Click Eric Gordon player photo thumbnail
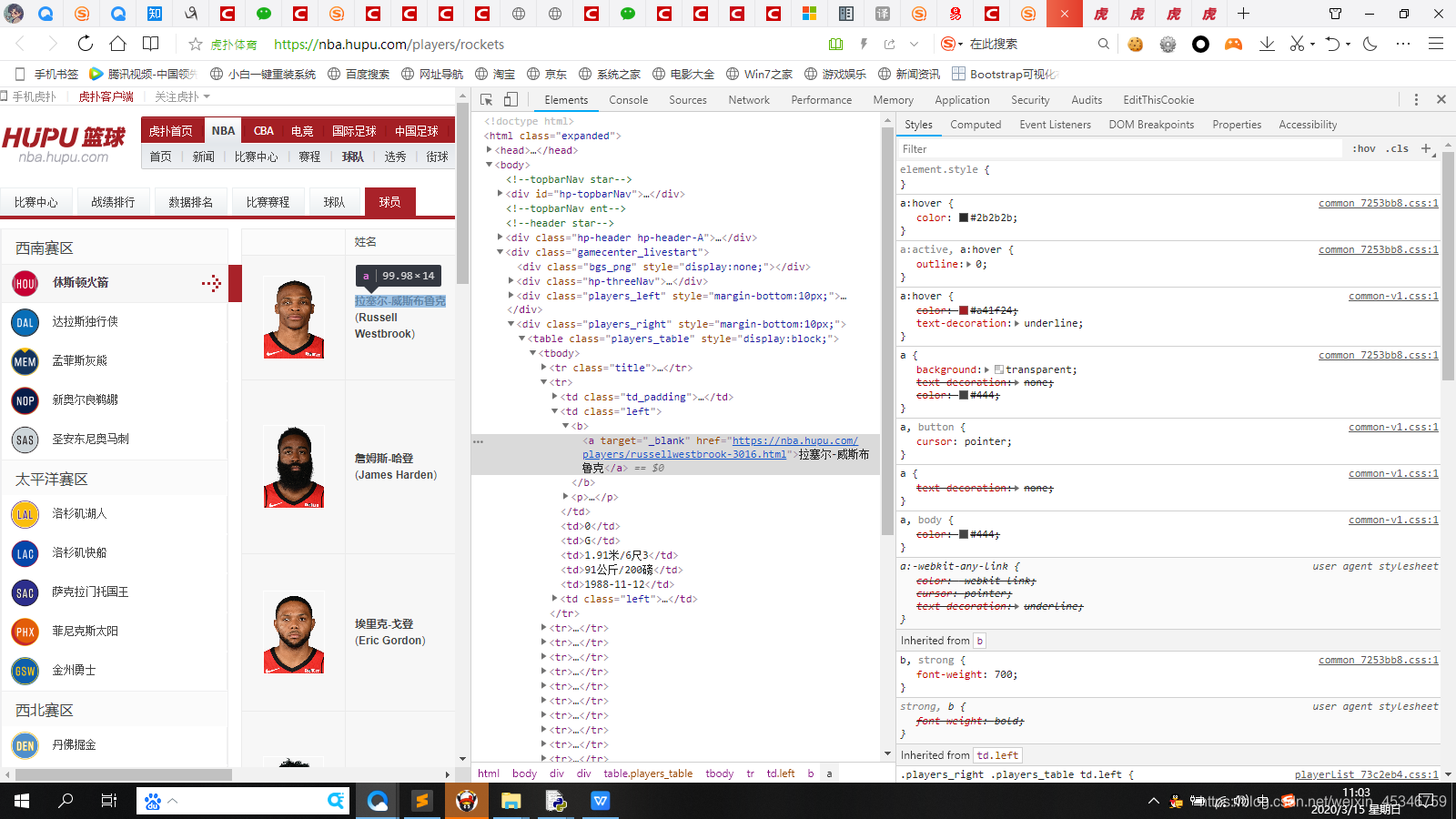This screenshot has height=819, width=1456. [x=294, y=632]
